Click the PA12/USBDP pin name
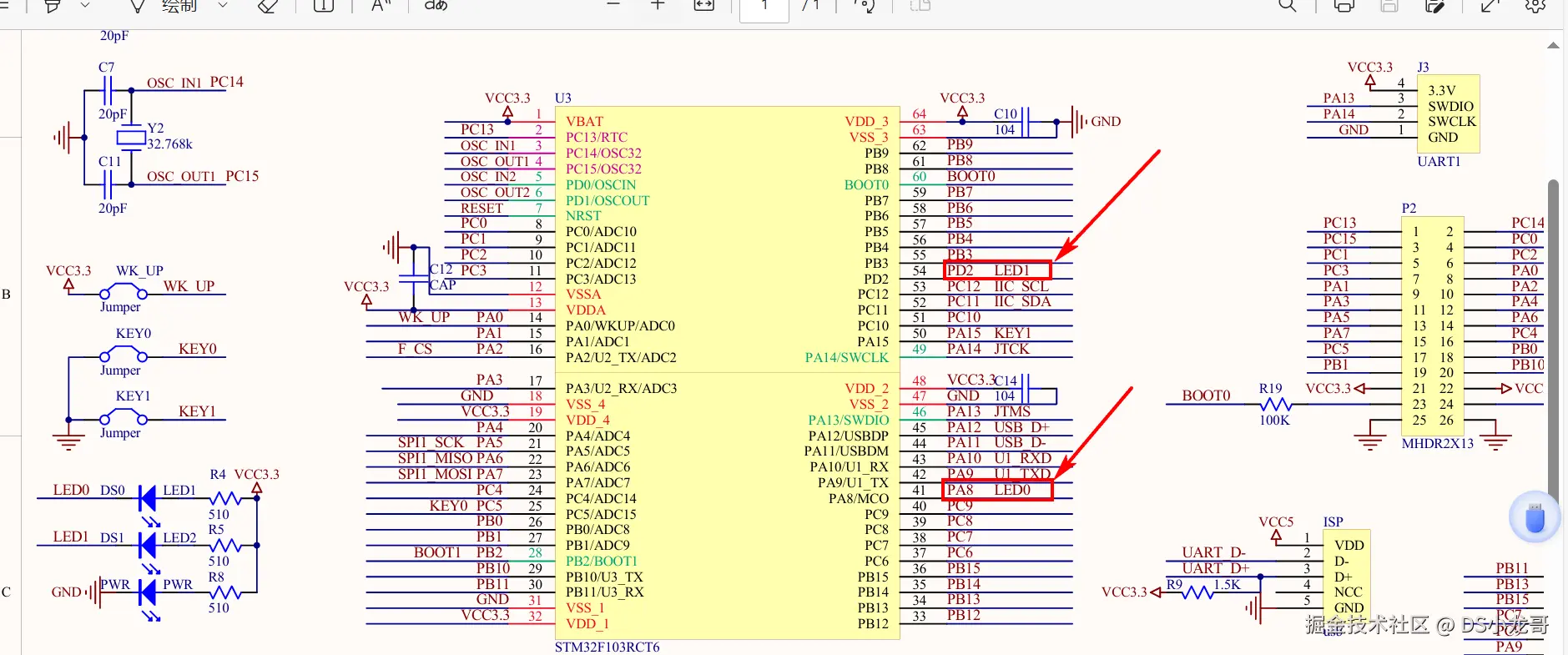The height and width of the screenshot is (655, 1568). pos(849,436)
